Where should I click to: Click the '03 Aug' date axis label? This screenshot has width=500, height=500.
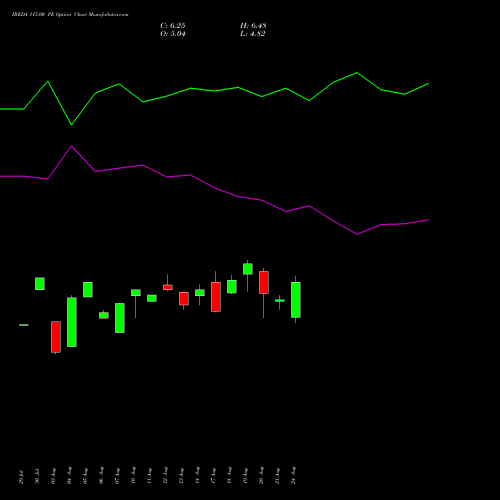pos(53,476)
